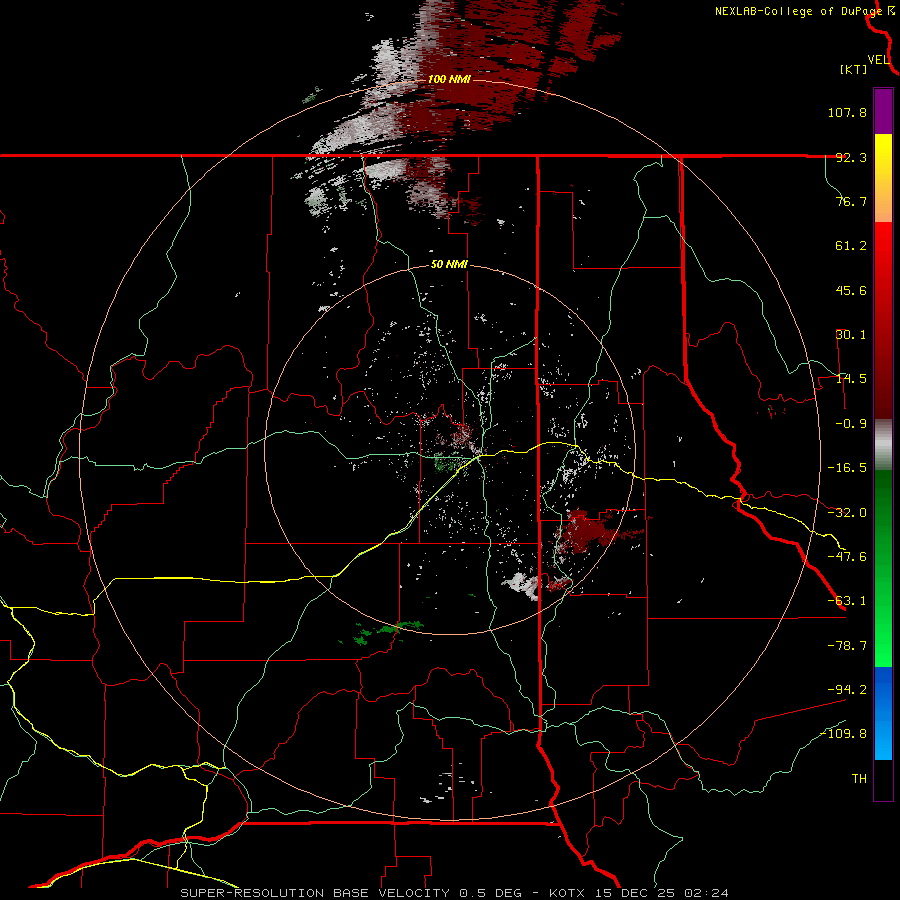The width and height of the screenshot is (900, 900).
Task: Click the 76.7 velocity scale value
Action: (x=851, y=201)
